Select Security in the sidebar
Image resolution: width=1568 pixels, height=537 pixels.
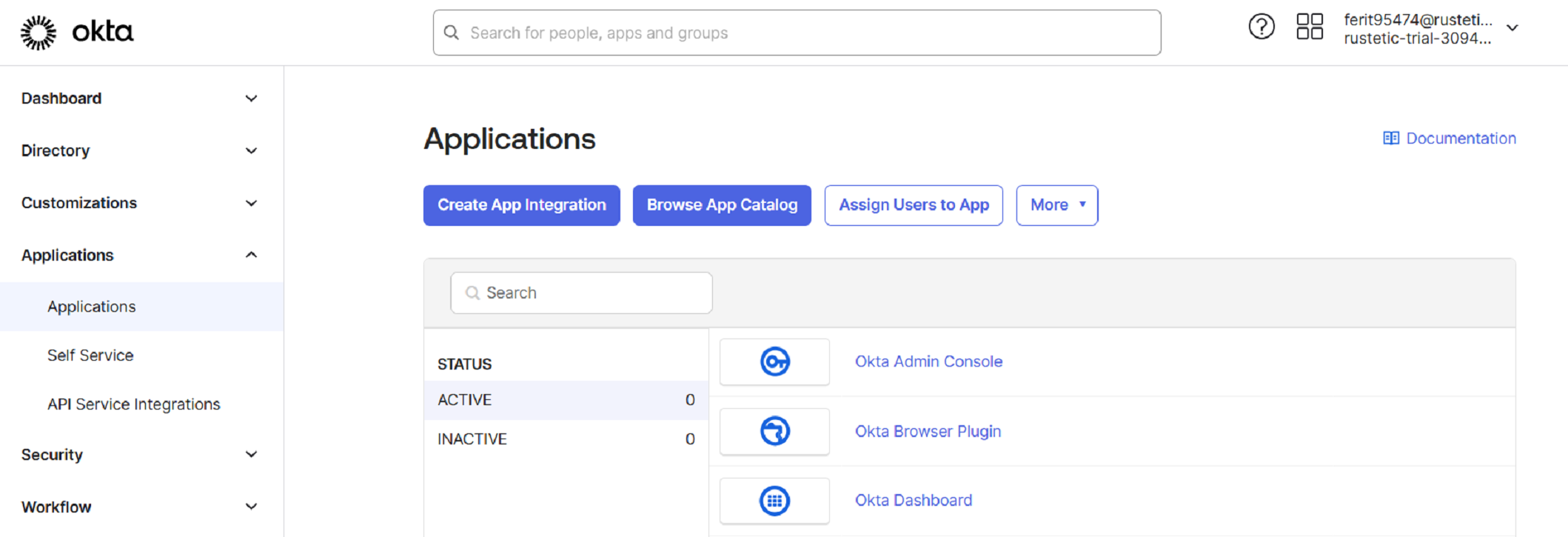point(52,455)
